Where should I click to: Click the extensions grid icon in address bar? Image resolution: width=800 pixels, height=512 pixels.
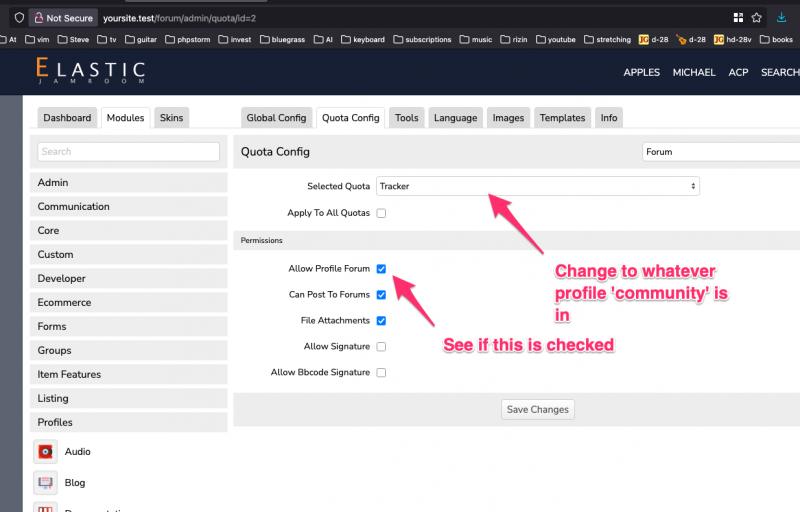[x=738, y=18]
